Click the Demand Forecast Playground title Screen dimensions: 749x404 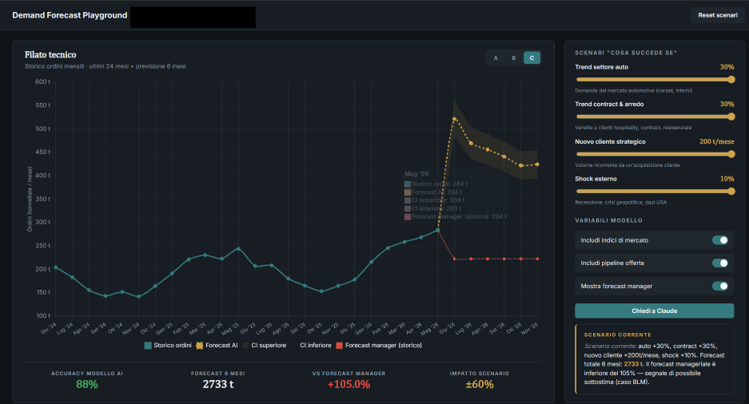[70, 15]
